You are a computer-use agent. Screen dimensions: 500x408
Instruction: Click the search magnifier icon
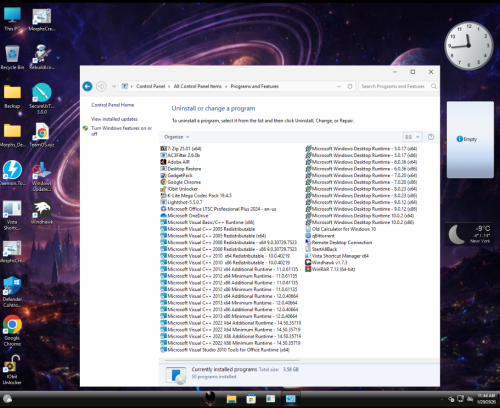[x=434, y=86]
